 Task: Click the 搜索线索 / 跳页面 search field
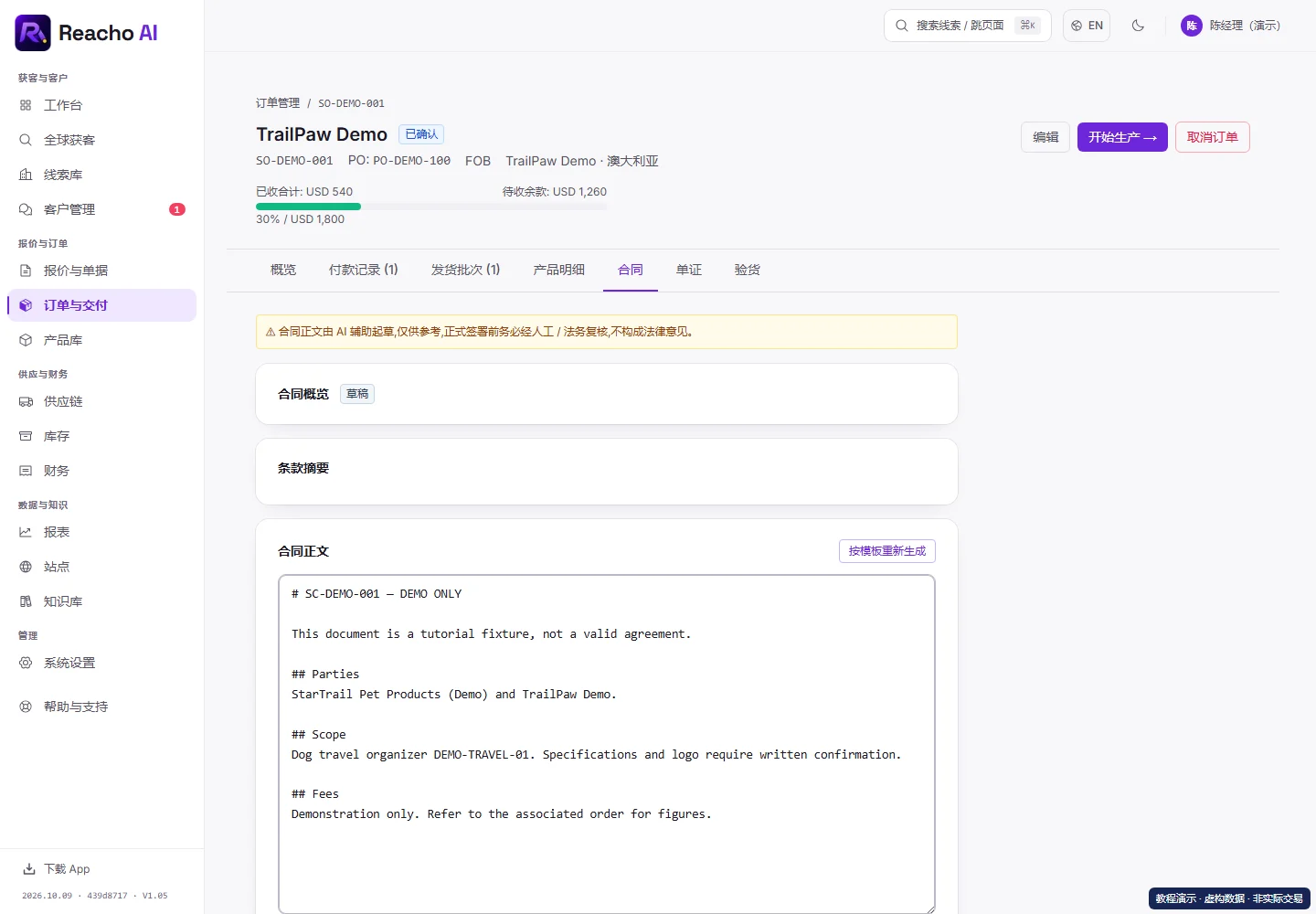point(968,26)
